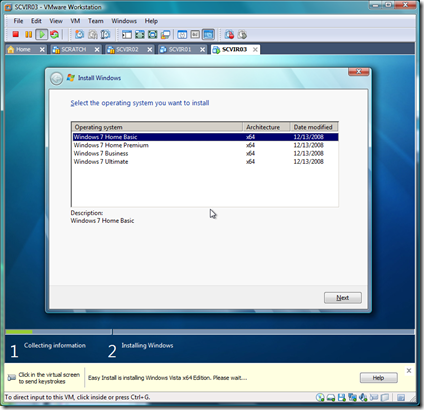Click the Unity mode toolbar icon
The width and height of the screenshot is (424, 410).
pyautogui.click(x=165, y=34)
